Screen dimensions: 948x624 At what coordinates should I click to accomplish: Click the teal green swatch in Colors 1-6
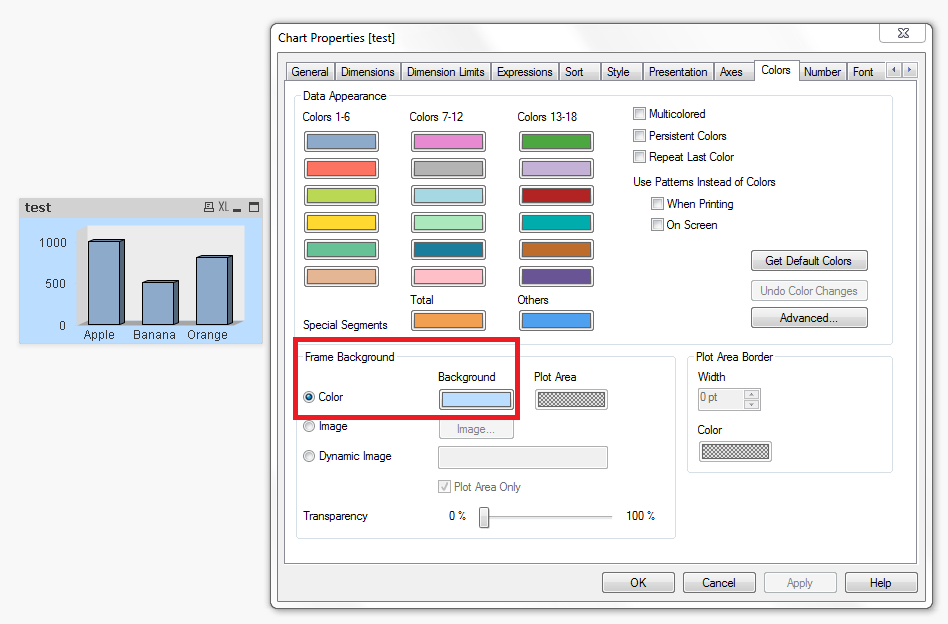(341, 249)
